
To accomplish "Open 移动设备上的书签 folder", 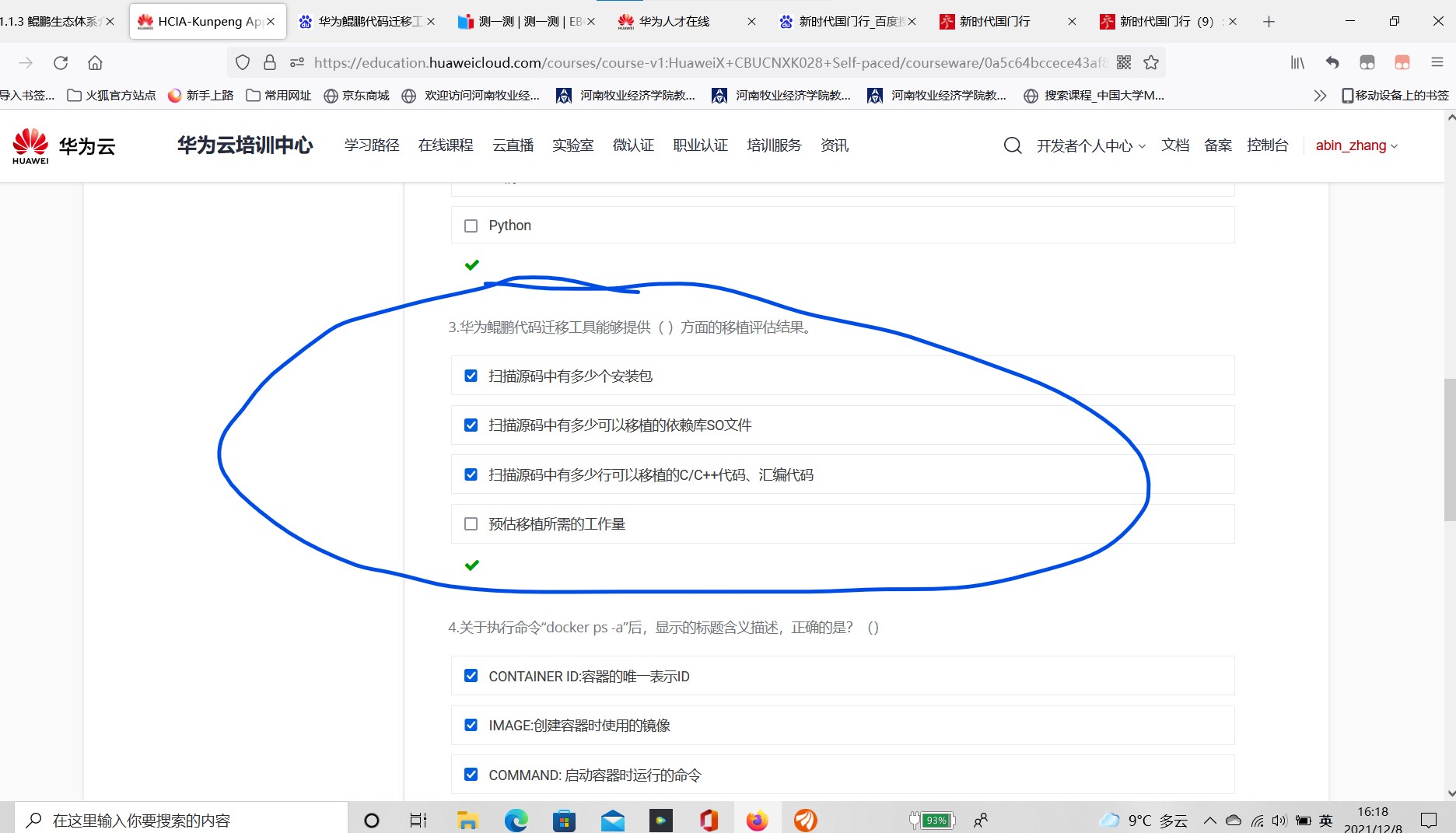I will coord(1395,96).
